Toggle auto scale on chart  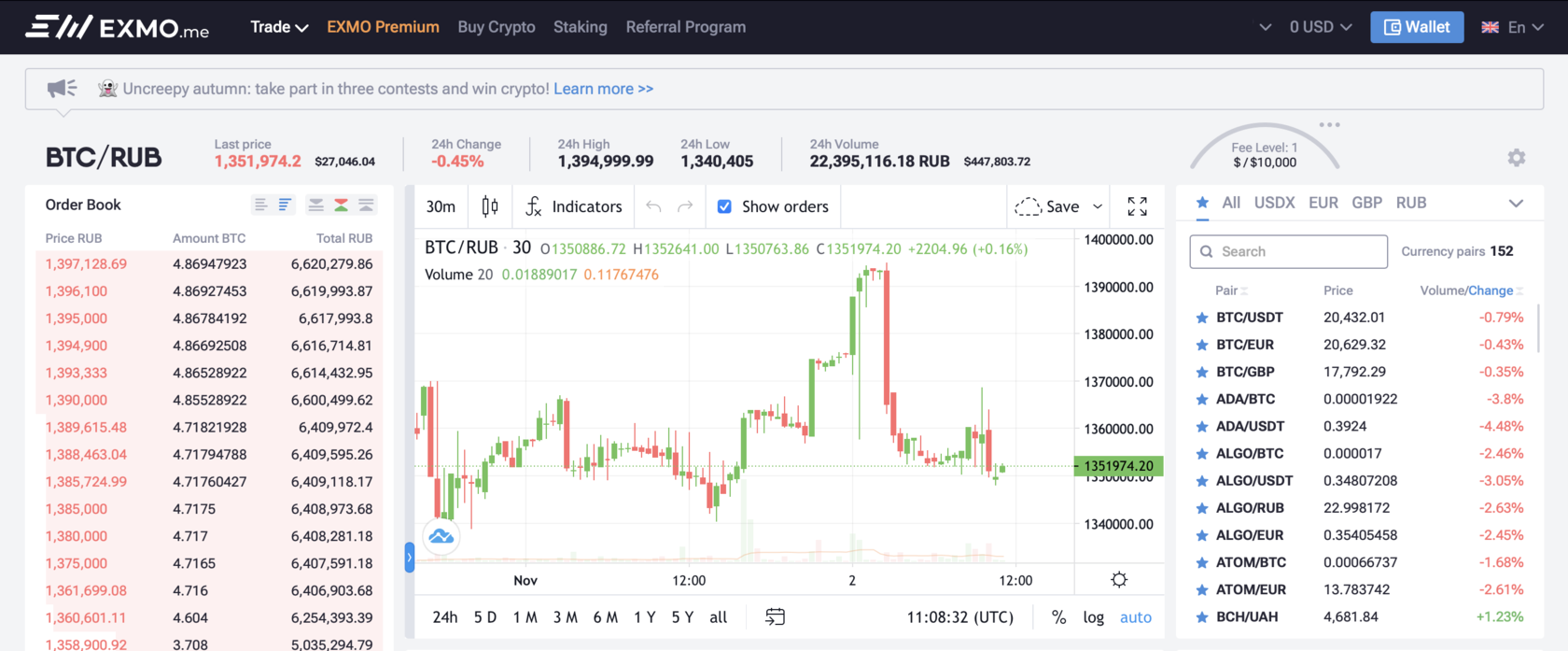point(1136,617)
